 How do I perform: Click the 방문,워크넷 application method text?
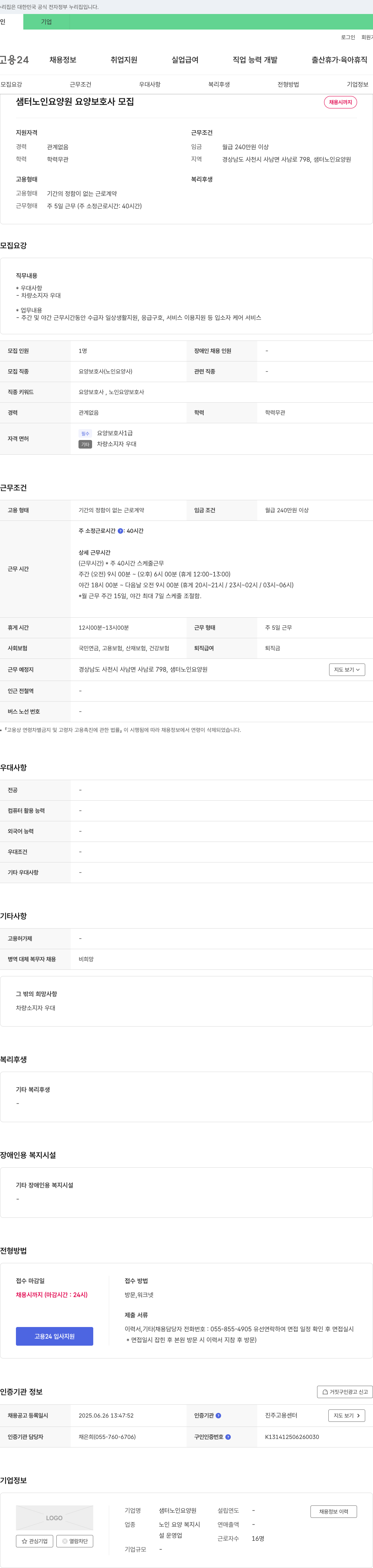pyautogui.click(x=139, y=1295)
